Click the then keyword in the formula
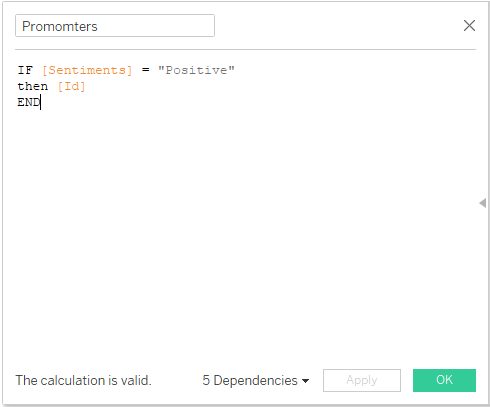Image resolution: width=490 pixels, height=407 pixels. click(x=33, y=86)
